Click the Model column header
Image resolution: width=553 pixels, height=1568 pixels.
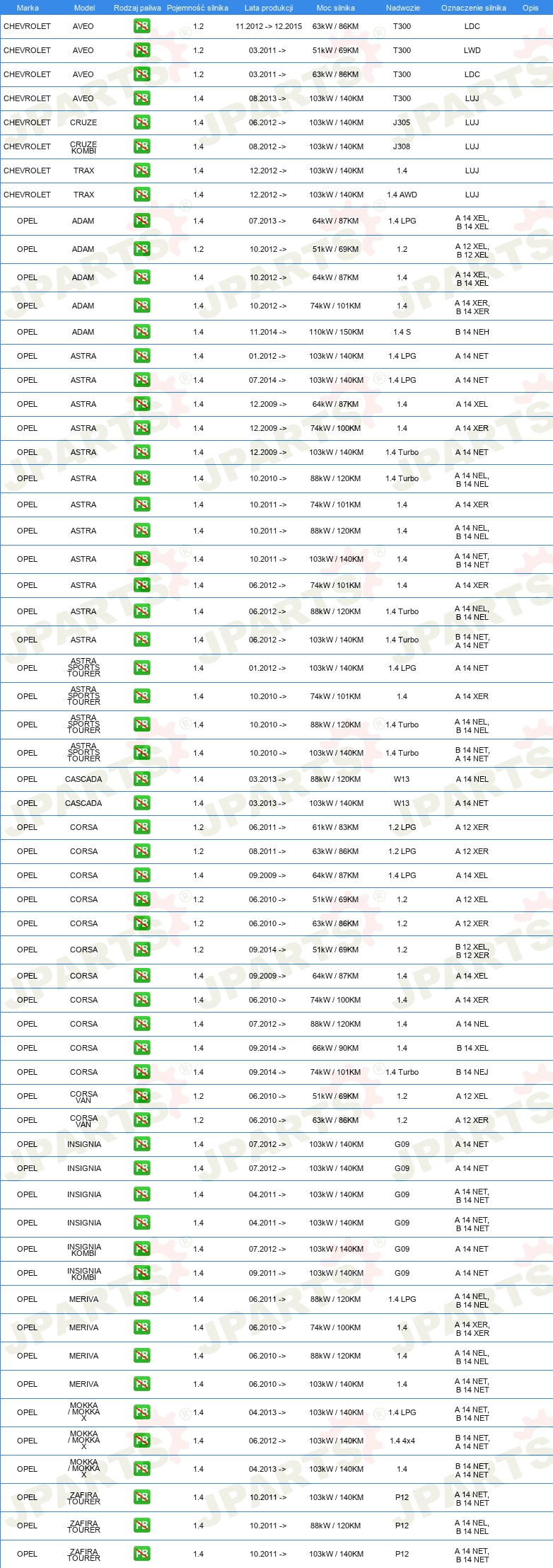[84, 8]
